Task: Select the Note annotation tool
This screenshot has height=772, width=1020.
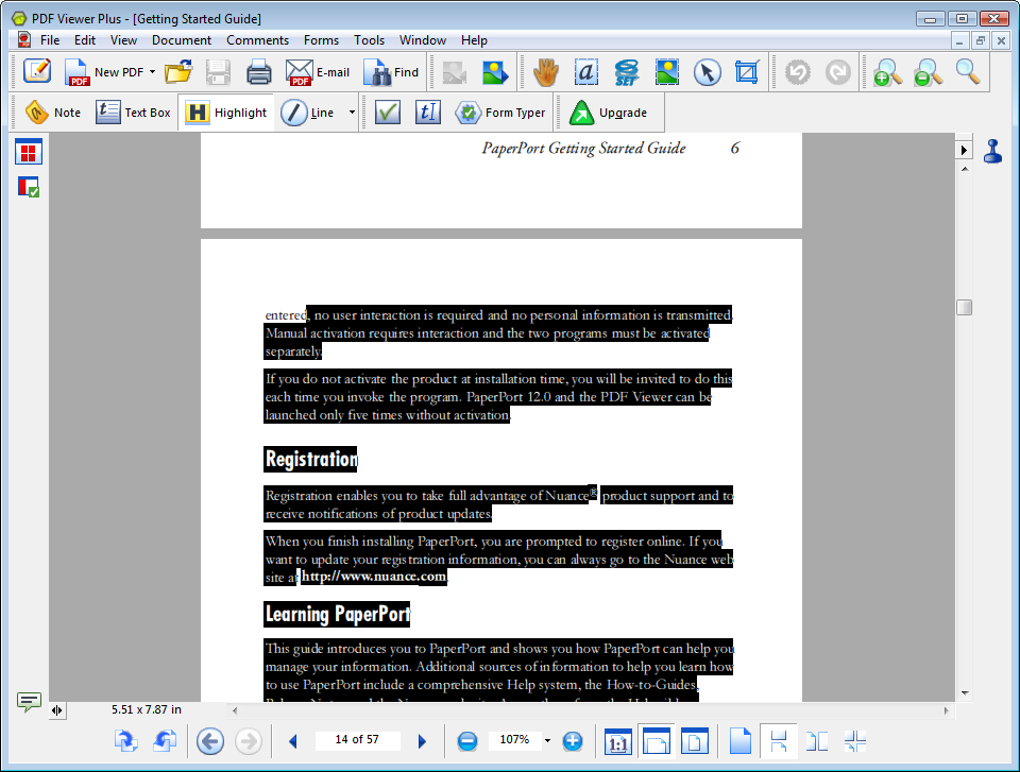Action: [53, 113]
